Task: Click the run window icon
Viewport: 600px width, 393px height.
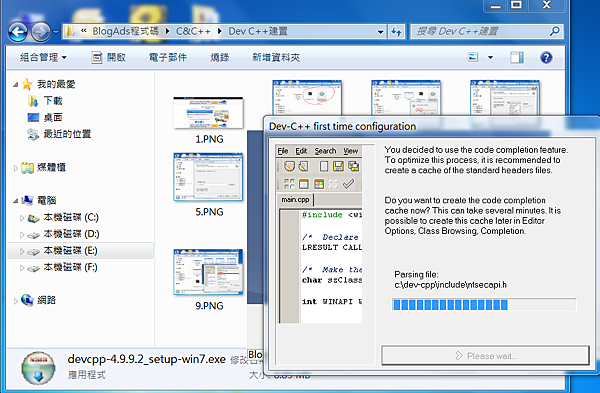Action: [304, 184]
